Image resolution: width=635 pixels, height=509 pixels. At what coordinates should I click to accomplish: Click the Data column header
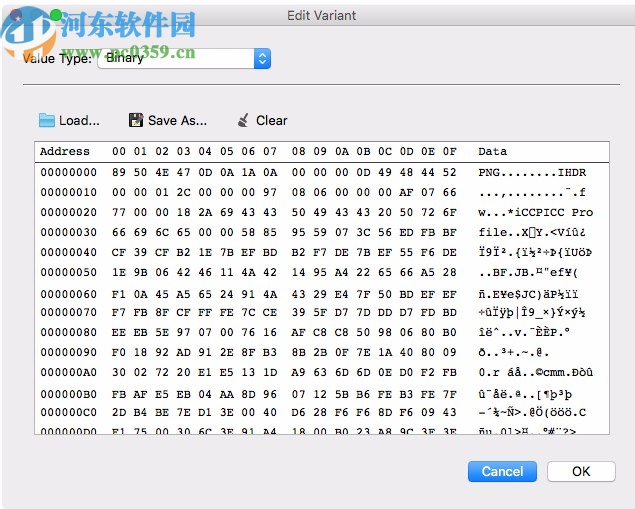[492, 151]
